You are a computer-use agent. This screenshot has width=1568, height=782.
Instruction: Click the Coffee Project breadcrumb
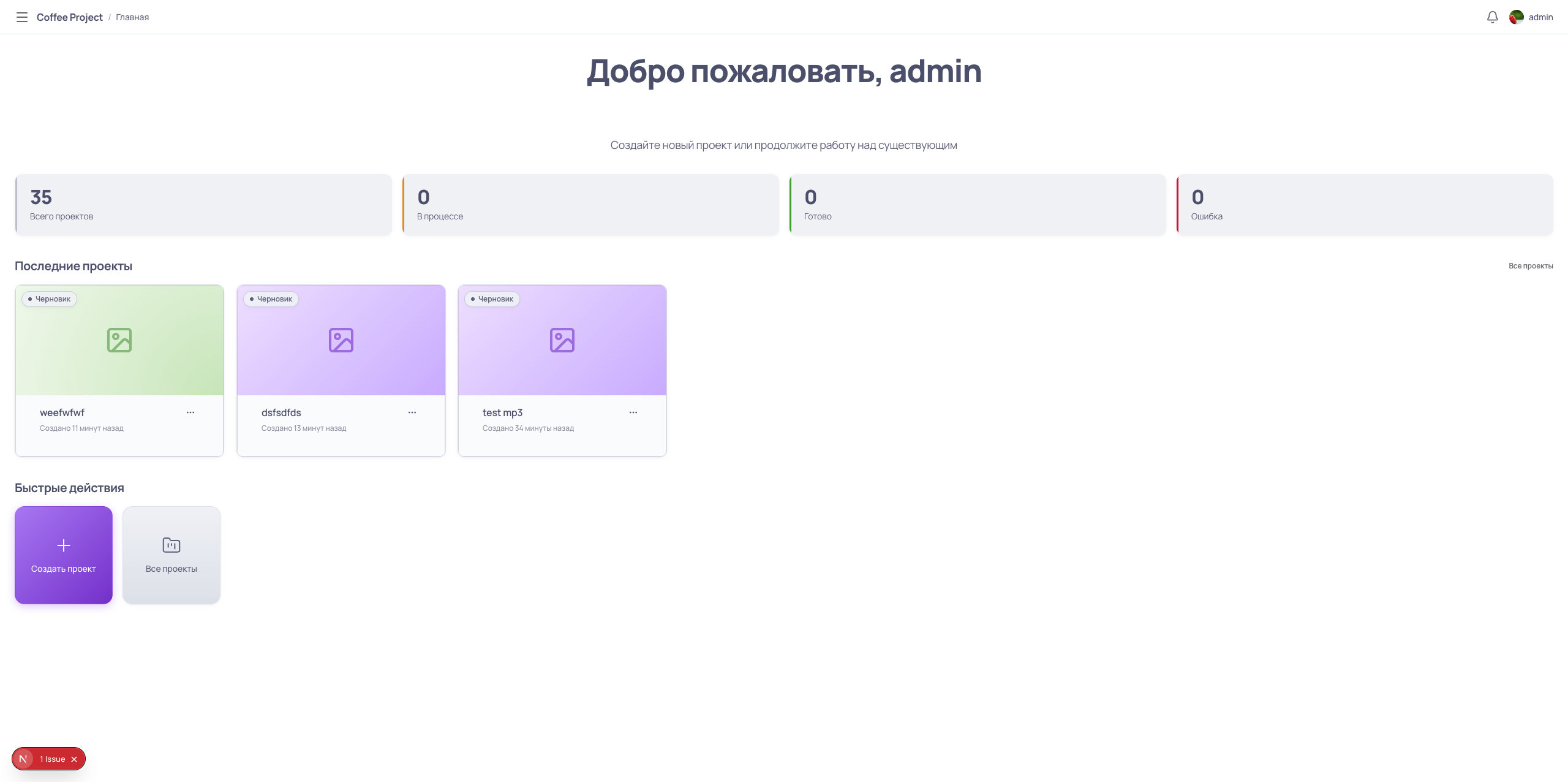[x=69, y=17]
